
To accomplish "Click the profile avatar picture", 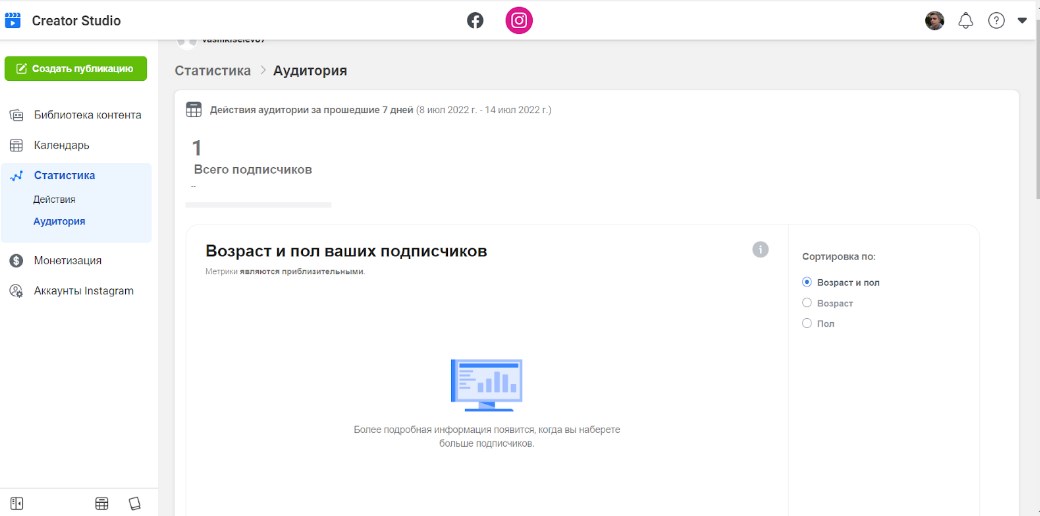I will click(934, 21).
